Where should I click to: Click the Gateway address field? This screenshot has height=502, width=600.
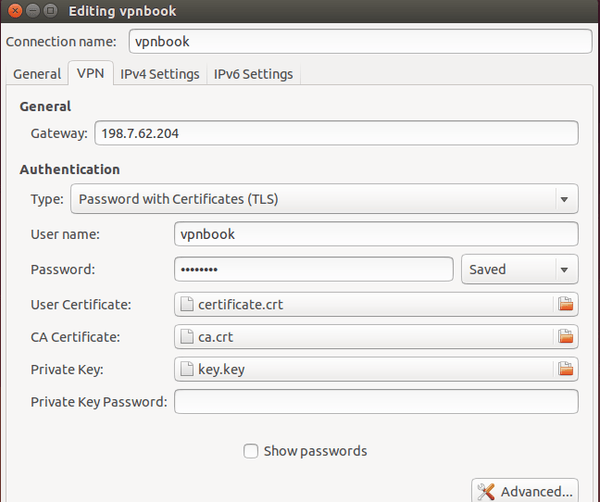pos(336,133)
